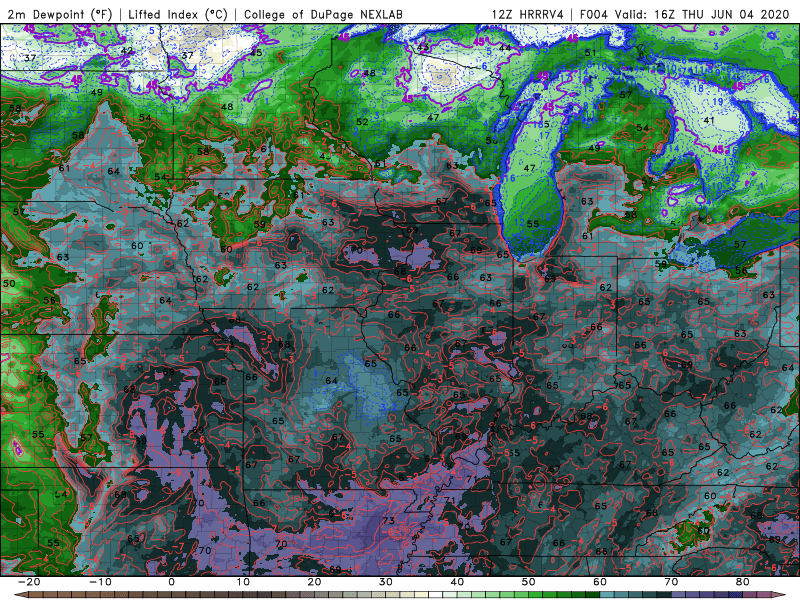Click the "2m Dewpoint (°F)" title text
Viewport: 800px width, 600px height.
point(60,15)
